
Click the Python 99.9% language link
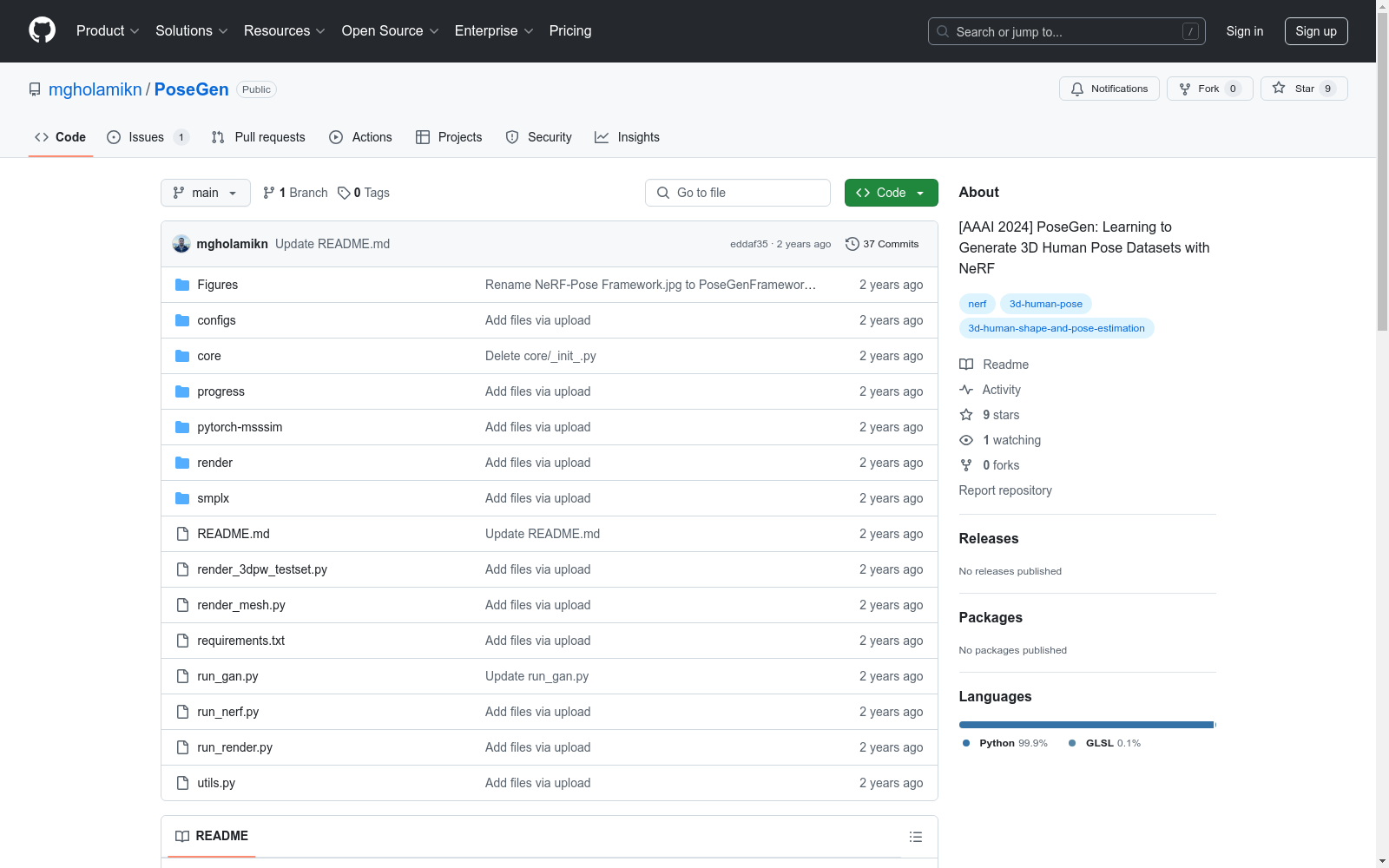(1004, 743)
